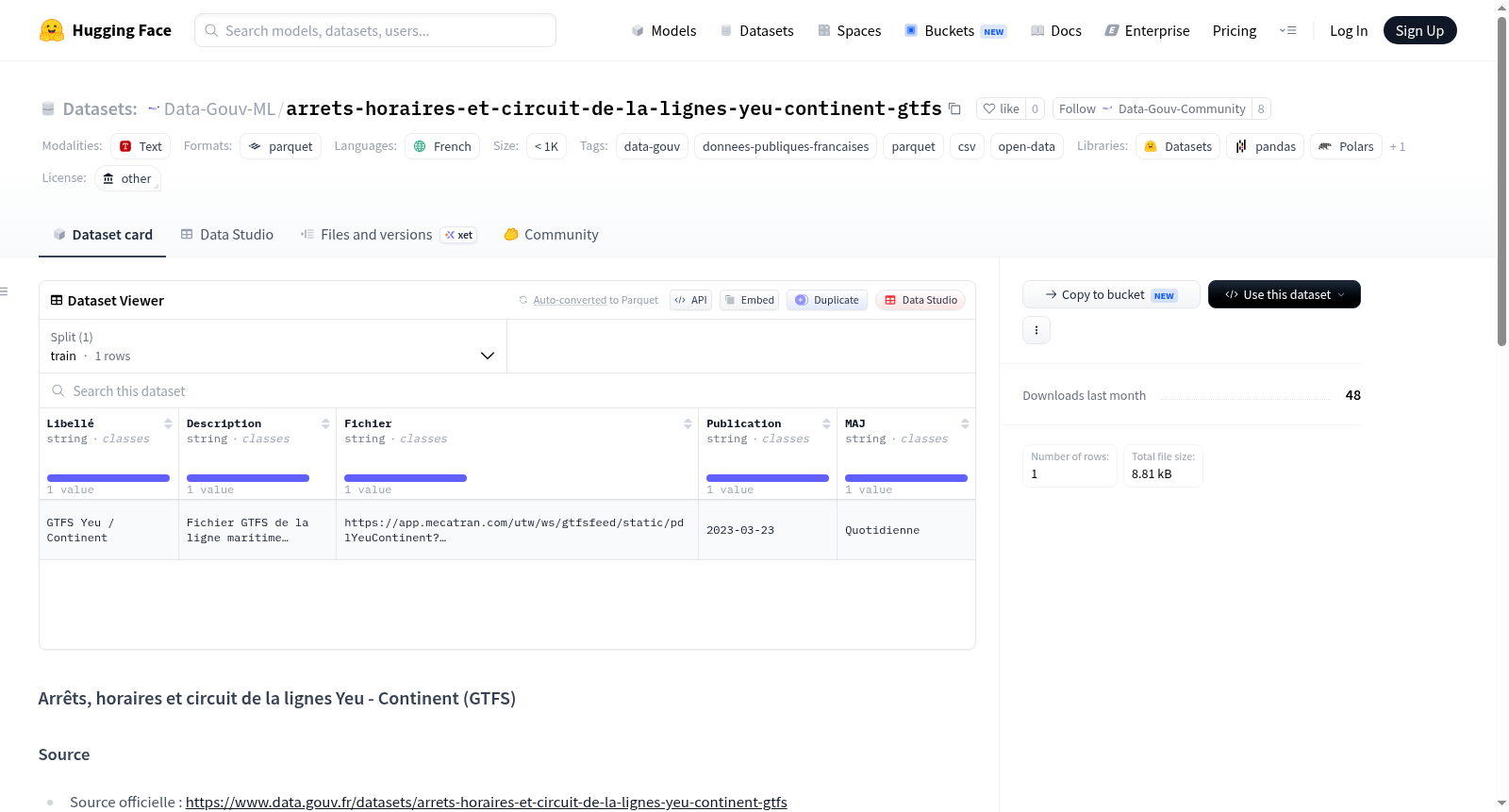Click the French language globe icon
The image size is (1509, 812).
[x=420, y=146]
